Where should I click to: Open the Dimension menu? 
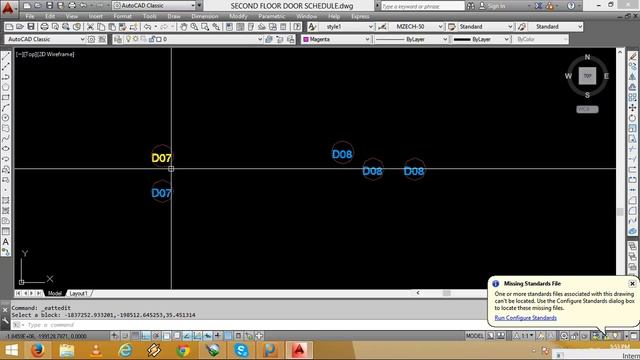pos(204,16)
